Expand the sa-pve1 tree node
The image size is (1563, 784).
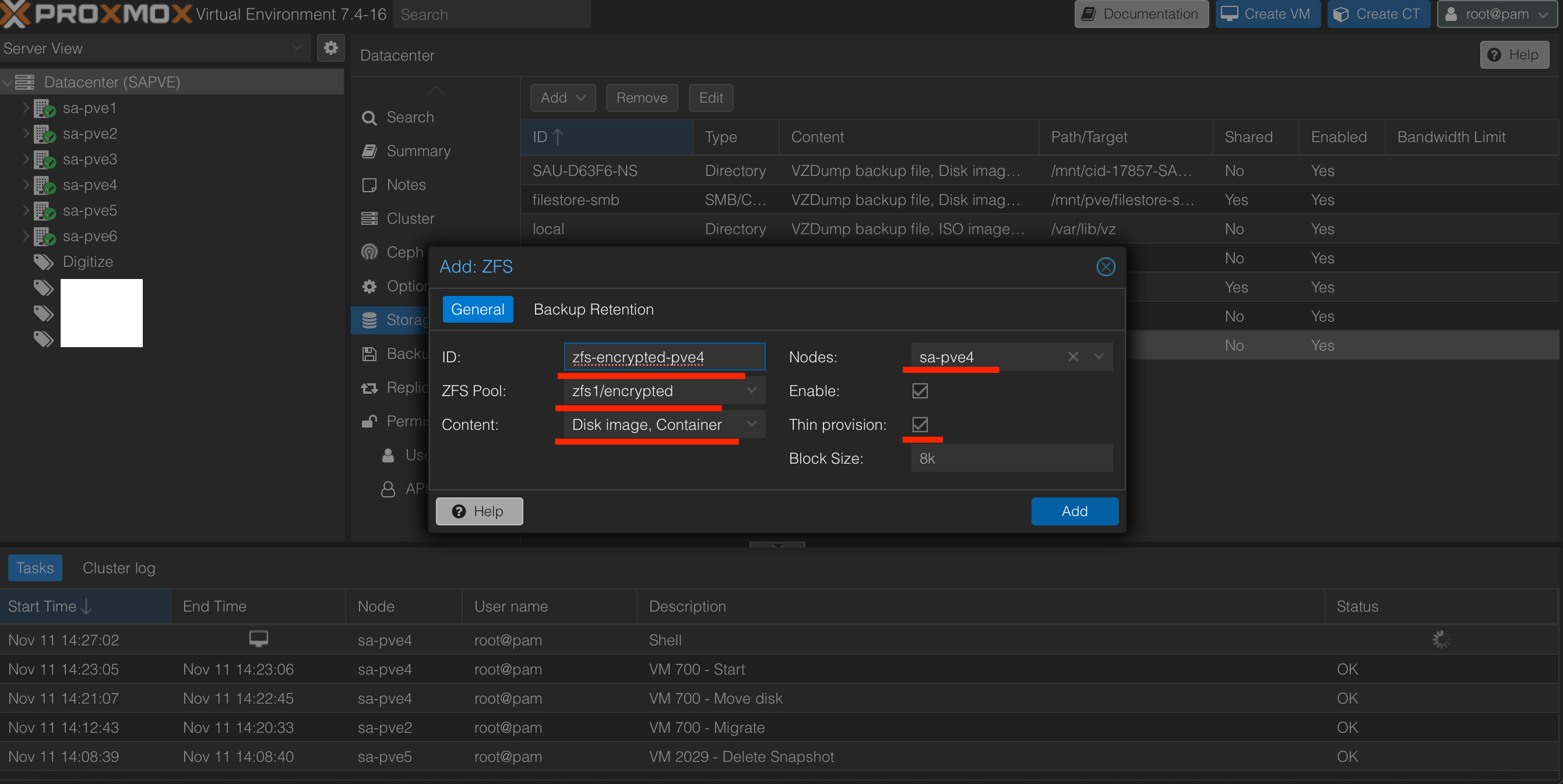coord(26,108)
